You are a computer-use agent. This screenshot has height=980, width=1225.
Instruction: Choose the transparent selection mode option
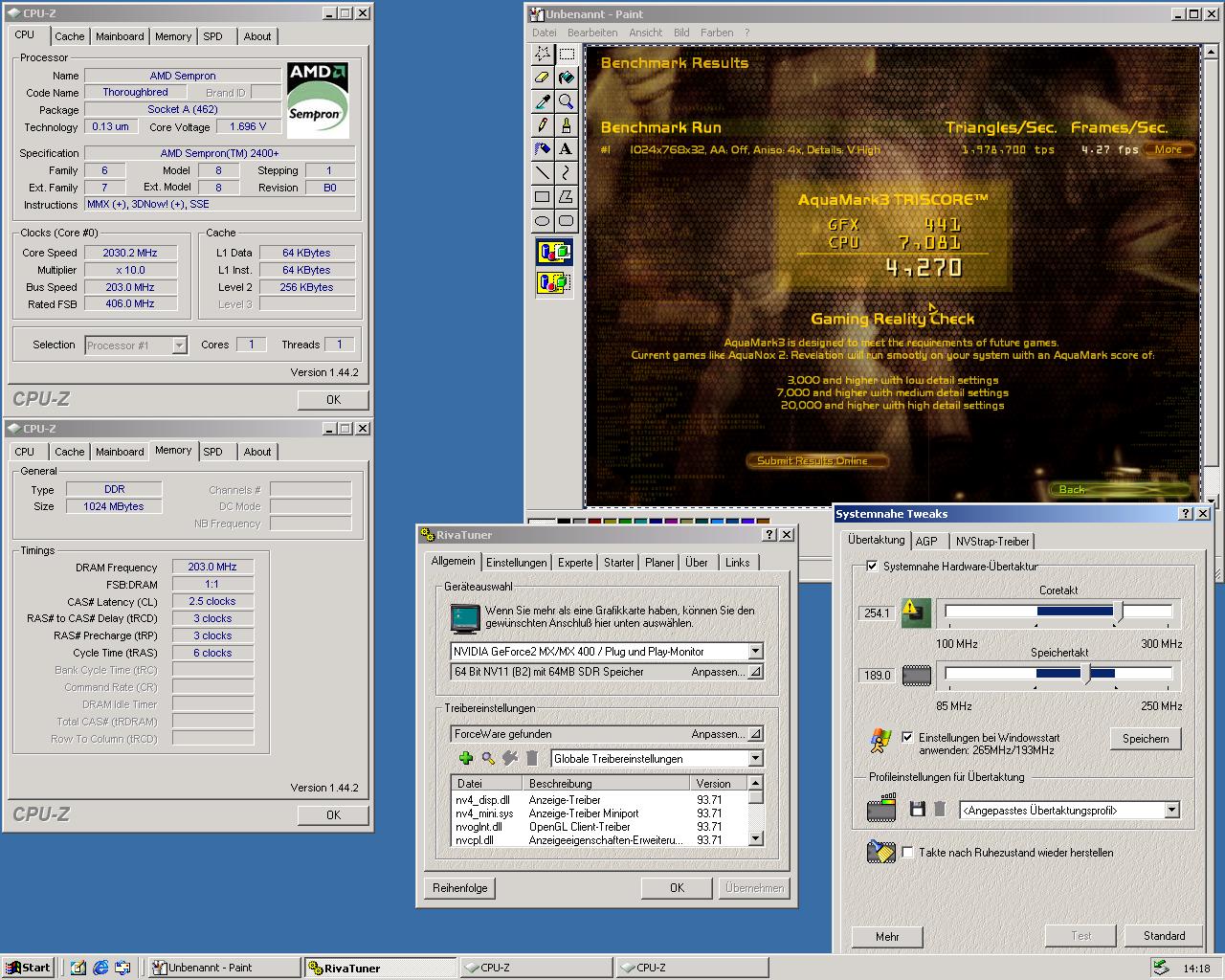[554, 283]
